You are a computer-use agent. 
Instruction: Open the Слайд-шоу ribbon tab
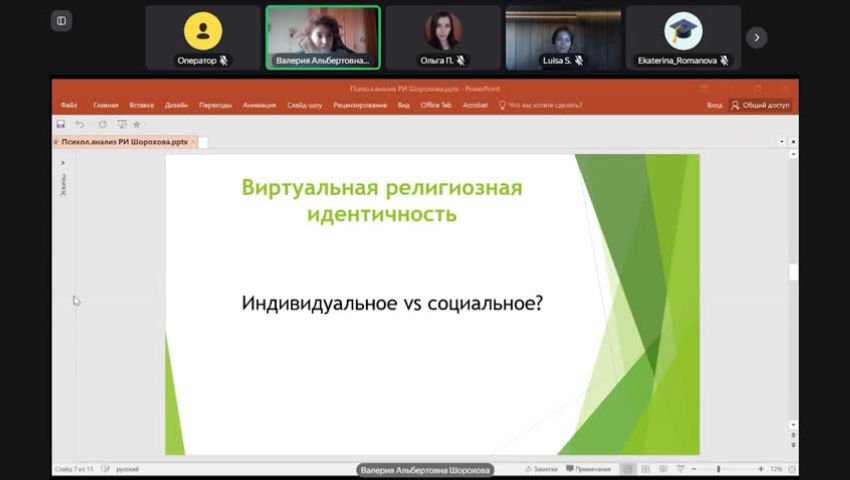pyautogui.click(x=305, y=105)
